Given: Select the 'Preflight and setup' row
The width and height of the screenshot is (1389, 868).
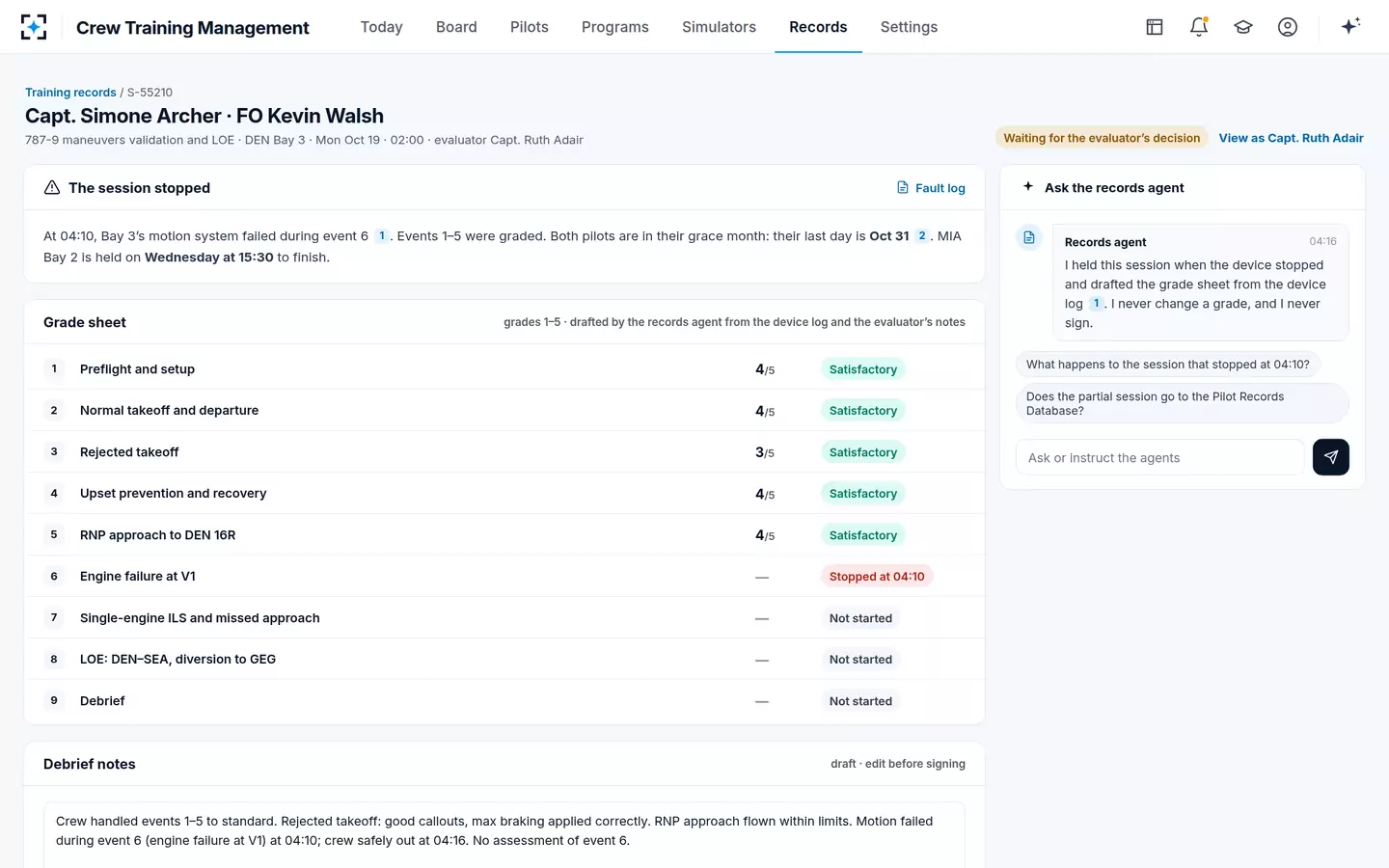Looking at the screenshot, I should [x=504, y=369].
